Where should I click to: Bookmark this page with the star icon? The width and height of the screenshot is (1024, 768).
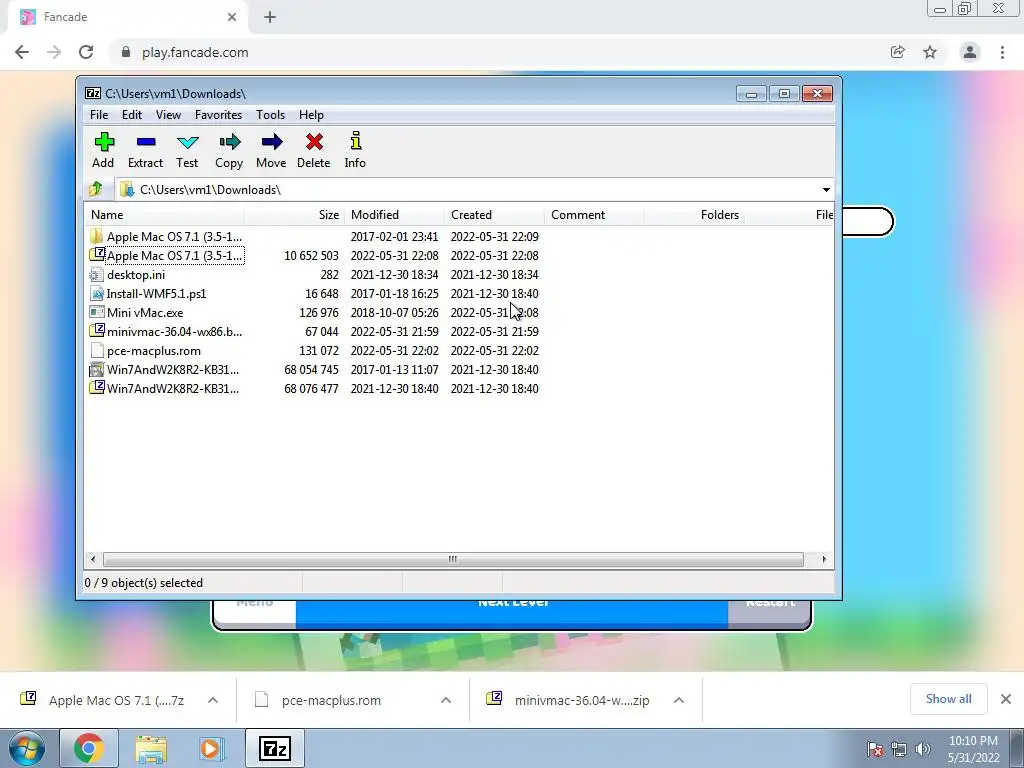(930, 52)
